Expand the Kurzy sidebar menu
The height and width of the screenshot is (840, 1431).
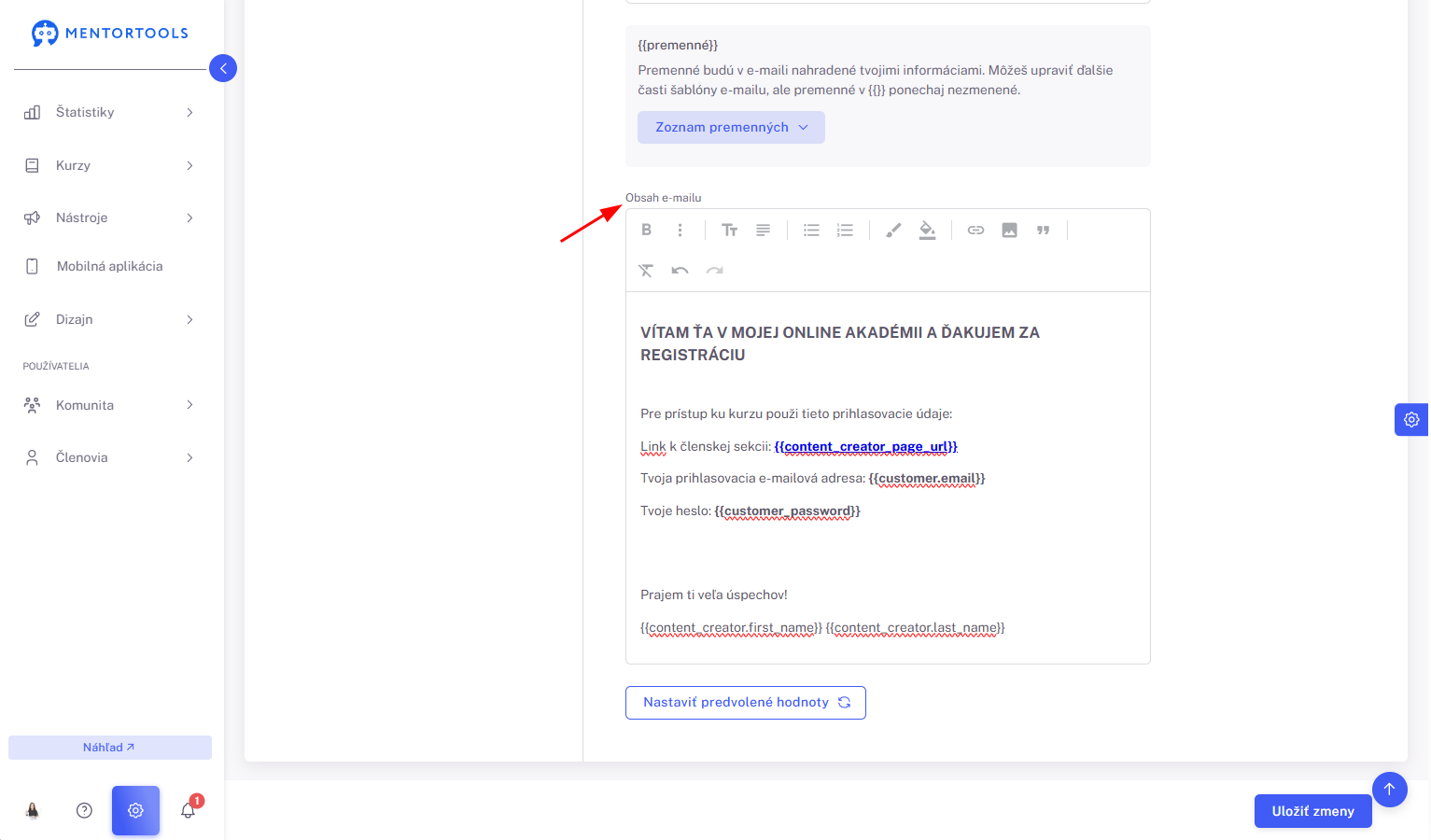coord(109,165)
